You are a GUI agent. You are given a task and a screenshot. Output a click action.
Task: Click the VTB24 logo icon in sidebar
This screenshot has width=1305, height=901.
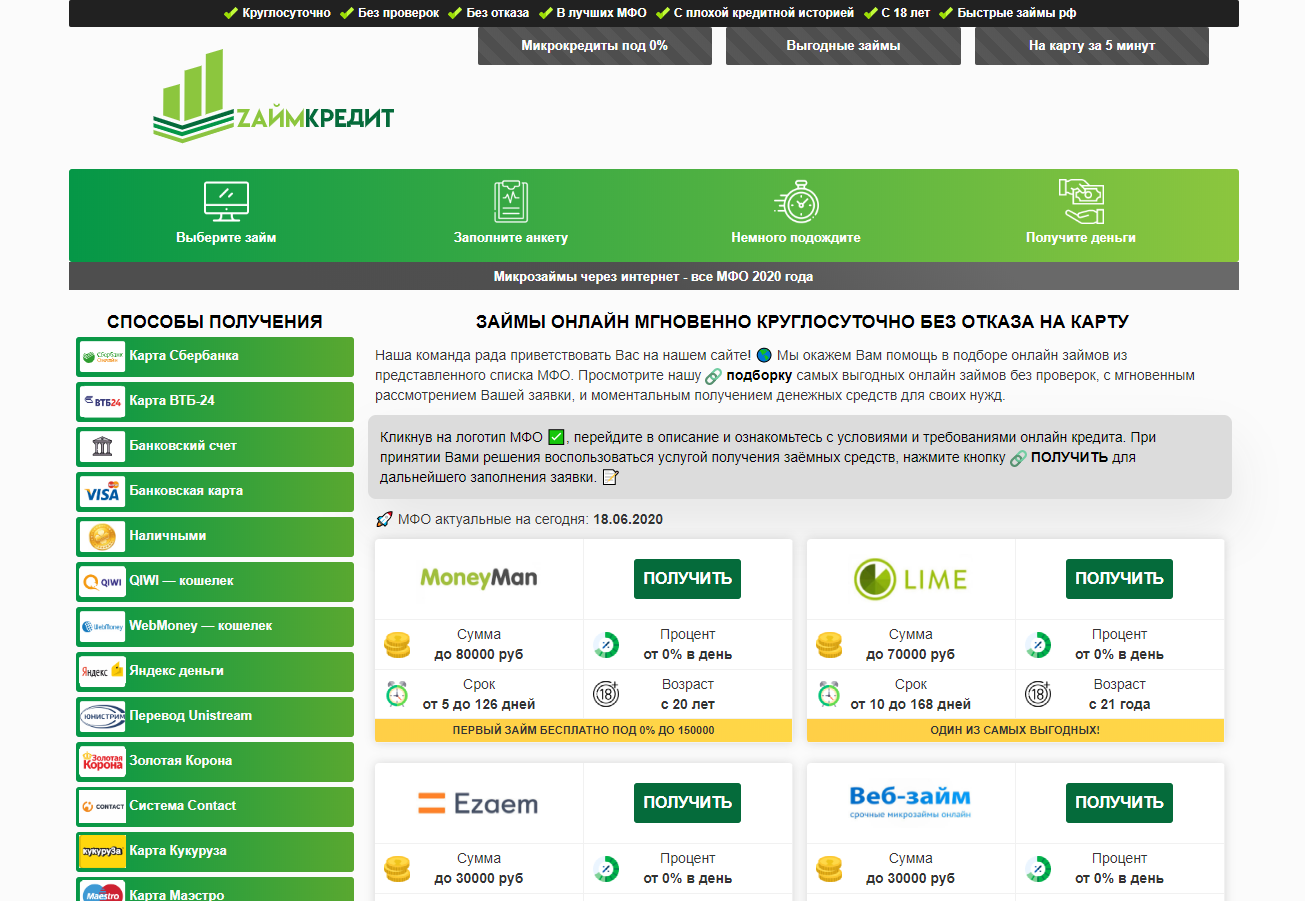(102, 401)
